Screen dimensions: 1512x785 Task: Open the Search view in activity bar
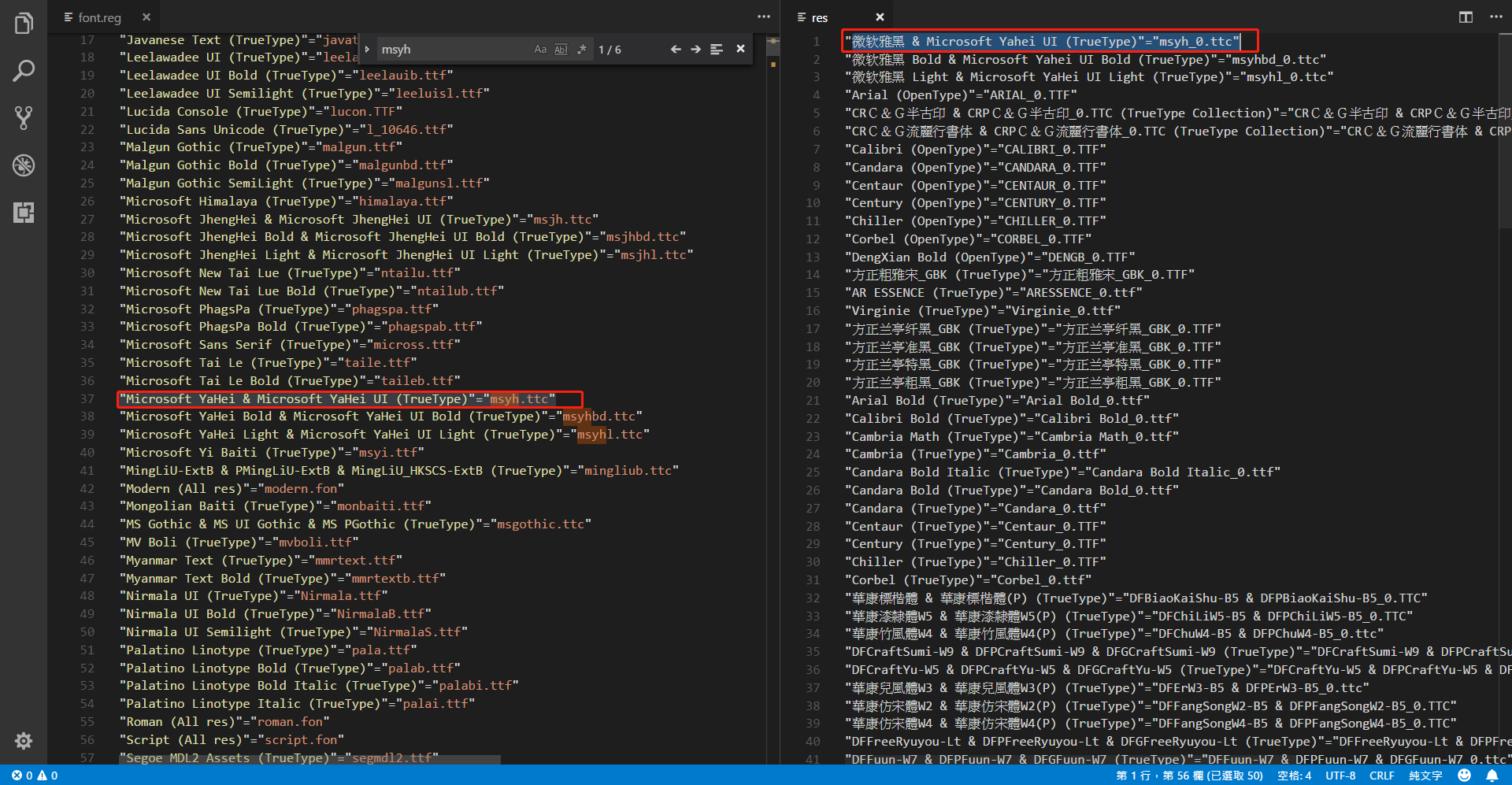tap(24, 71)
